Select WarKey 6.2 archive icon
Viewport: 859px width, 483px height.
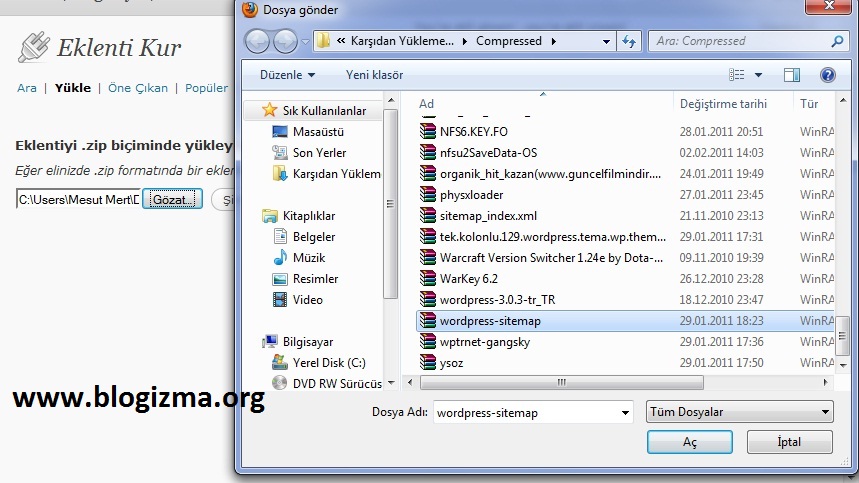pyautogui.click(x=428, y=278)
